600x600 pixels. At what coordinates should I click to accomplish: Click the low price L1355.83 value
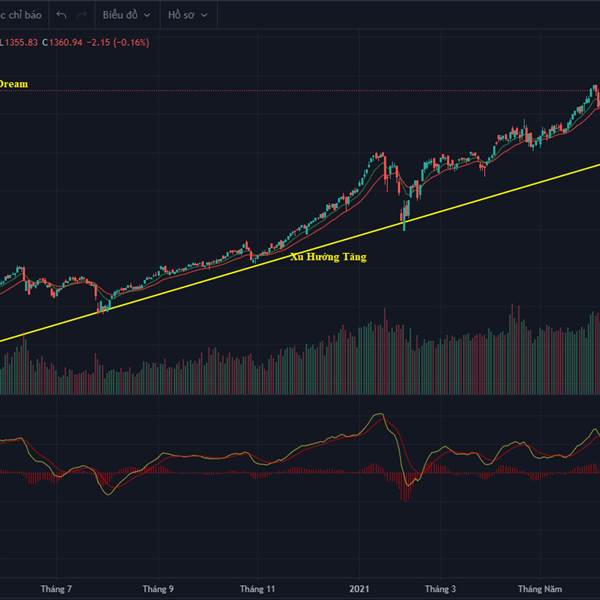pos(19,42)
